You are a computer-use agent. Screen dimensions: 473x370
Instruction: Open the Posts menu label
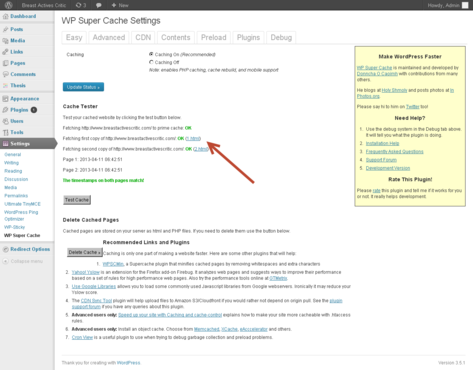point(17,29)
